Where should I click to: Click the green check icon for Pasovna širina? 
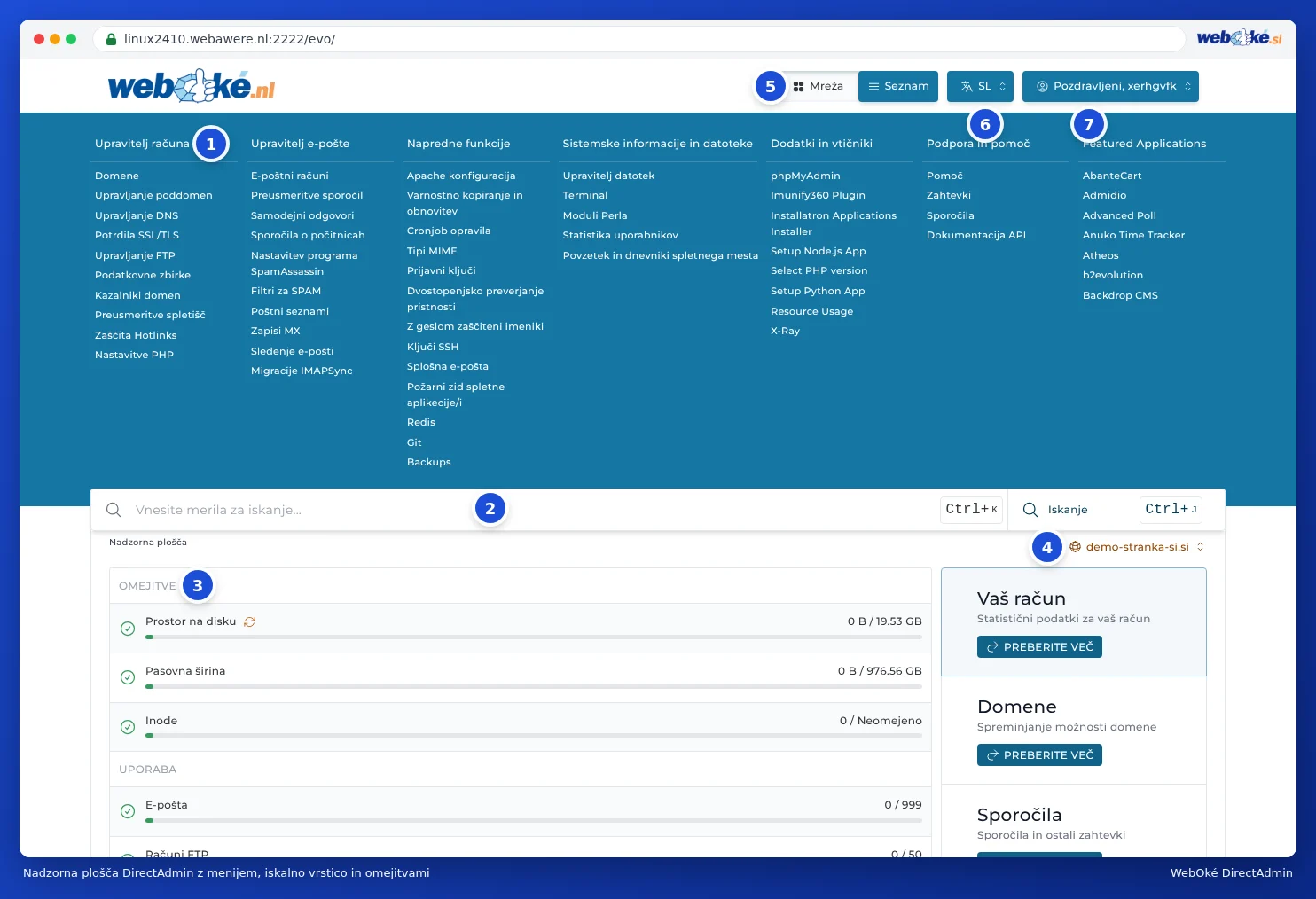point(128,677)
